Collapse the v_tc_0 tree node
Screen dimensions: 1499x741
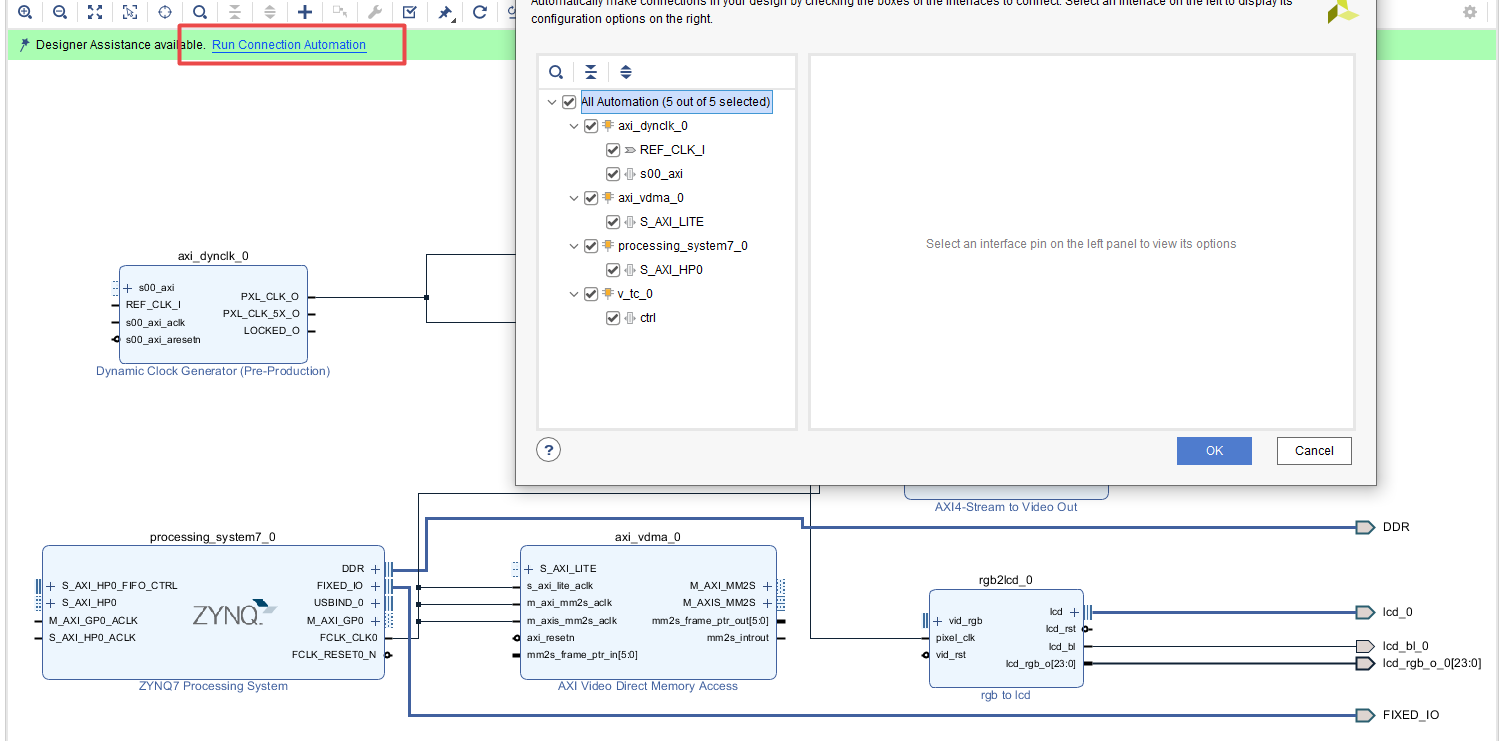(574, 294)
